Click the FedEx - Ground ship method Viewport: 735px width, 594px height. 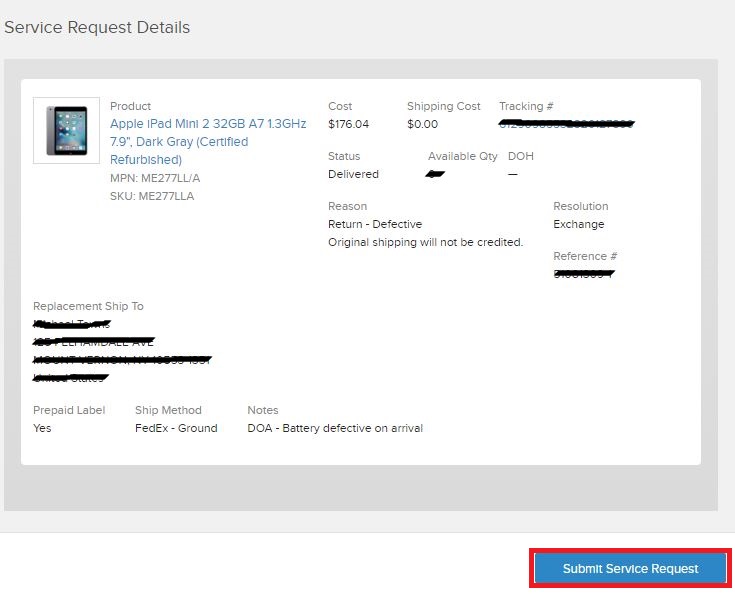click(x=176, y=428)
